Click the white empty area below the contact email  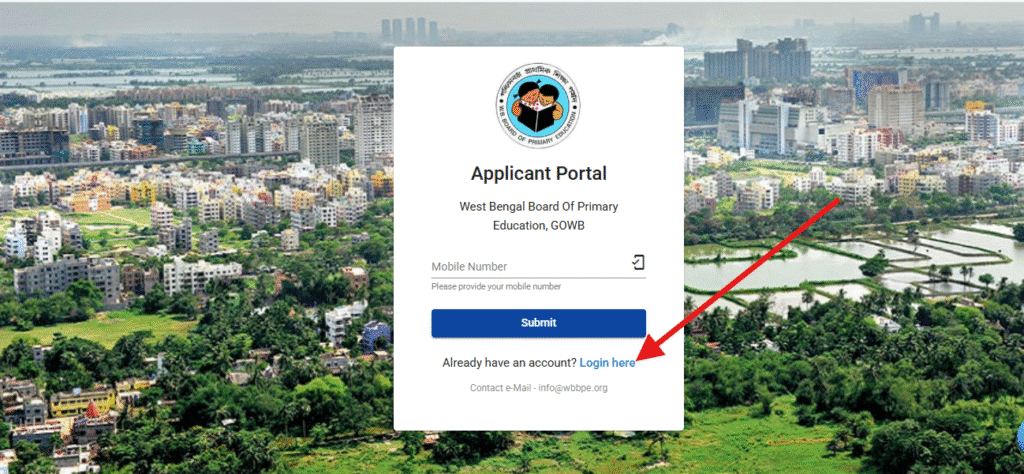tap(538, 413)
